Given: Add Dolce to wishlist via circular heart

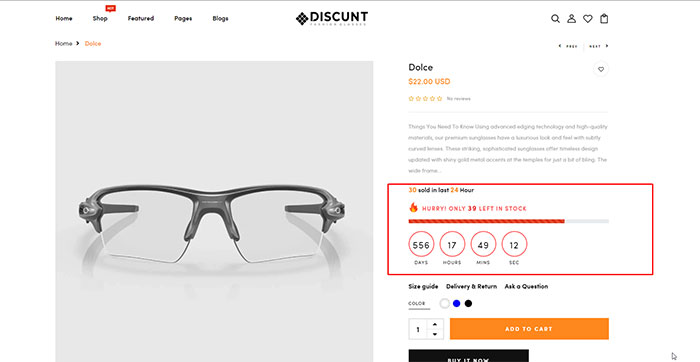Looking at the screenshot, I should (x=601, y=69).
